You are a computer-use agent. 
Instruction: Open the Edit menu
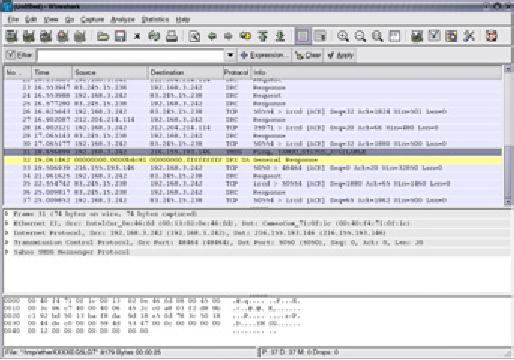click(x=31, y=19)
